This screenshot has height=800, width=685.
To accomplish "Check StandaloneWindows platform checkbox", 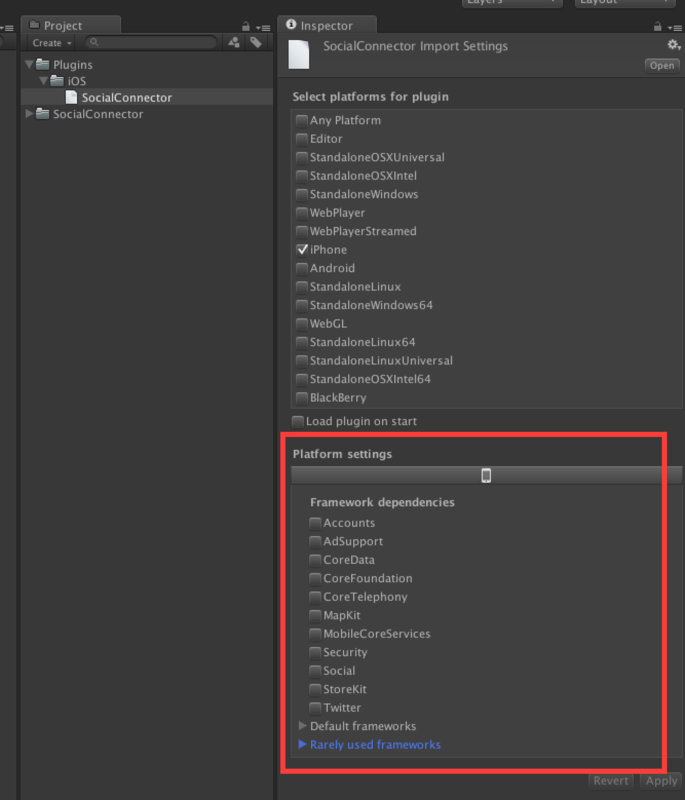I will (301, 194).
